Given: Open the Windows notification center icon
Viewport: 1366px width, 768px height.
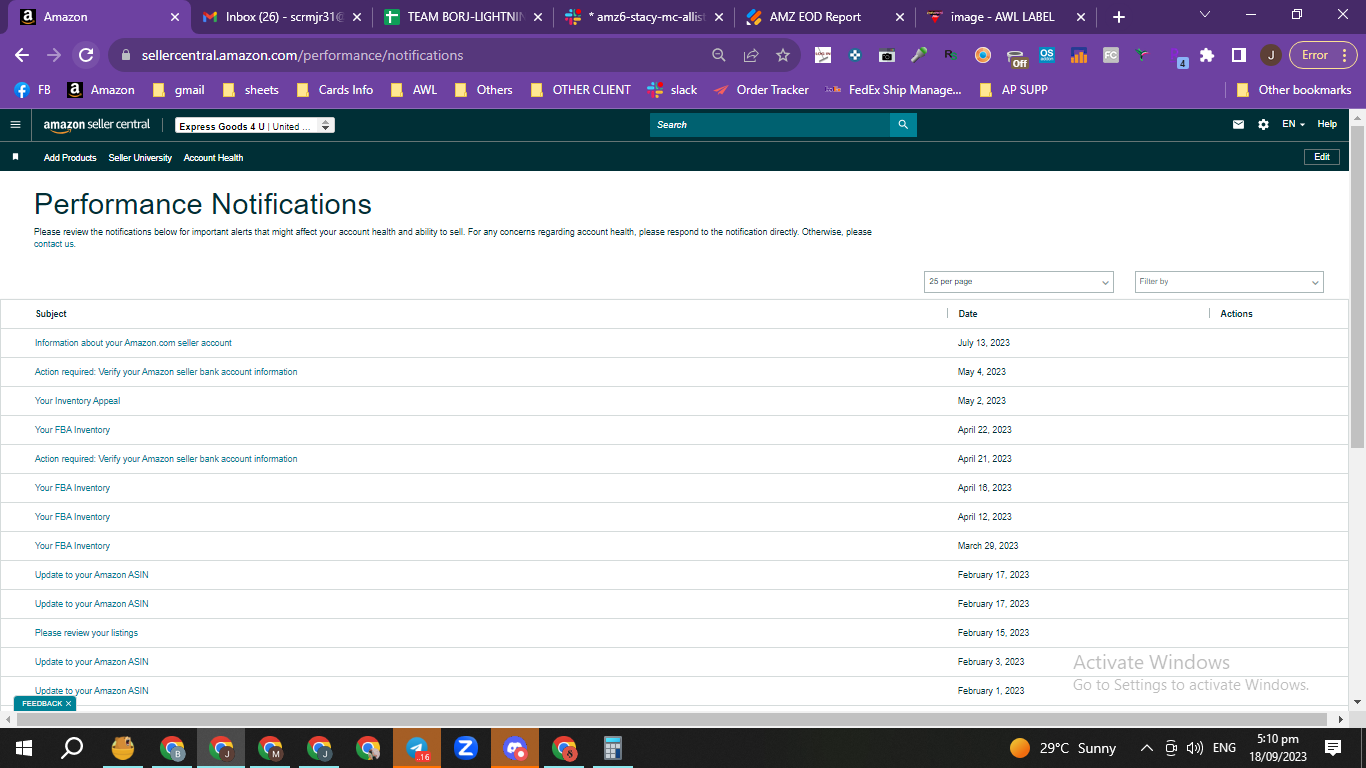Looking at the screenshot, I should (x=1333, y=748).
